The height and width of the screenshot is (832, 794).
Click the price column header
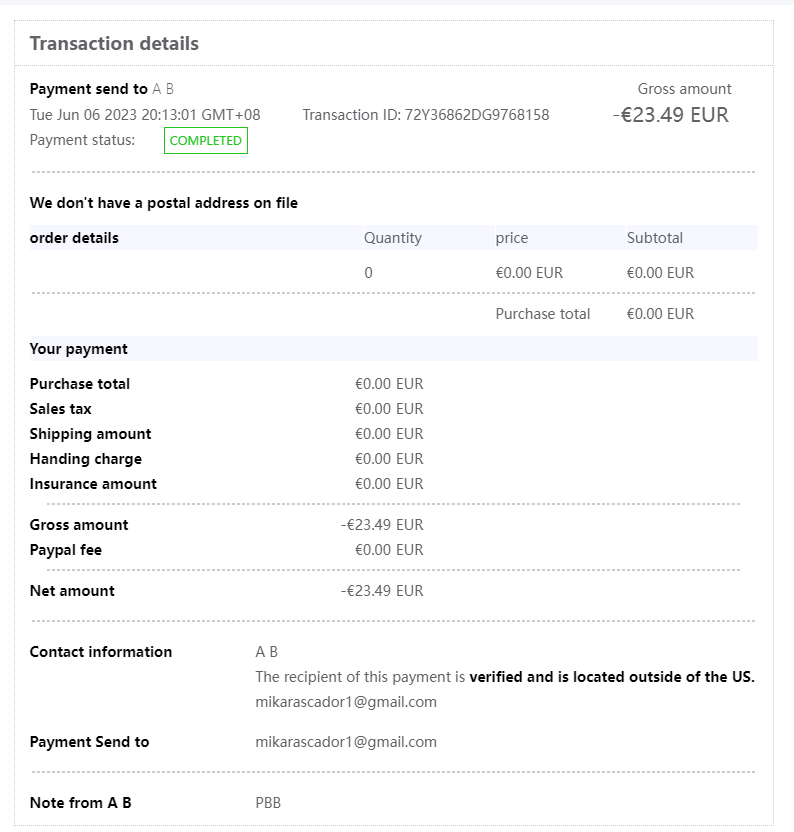pos(512,238)
